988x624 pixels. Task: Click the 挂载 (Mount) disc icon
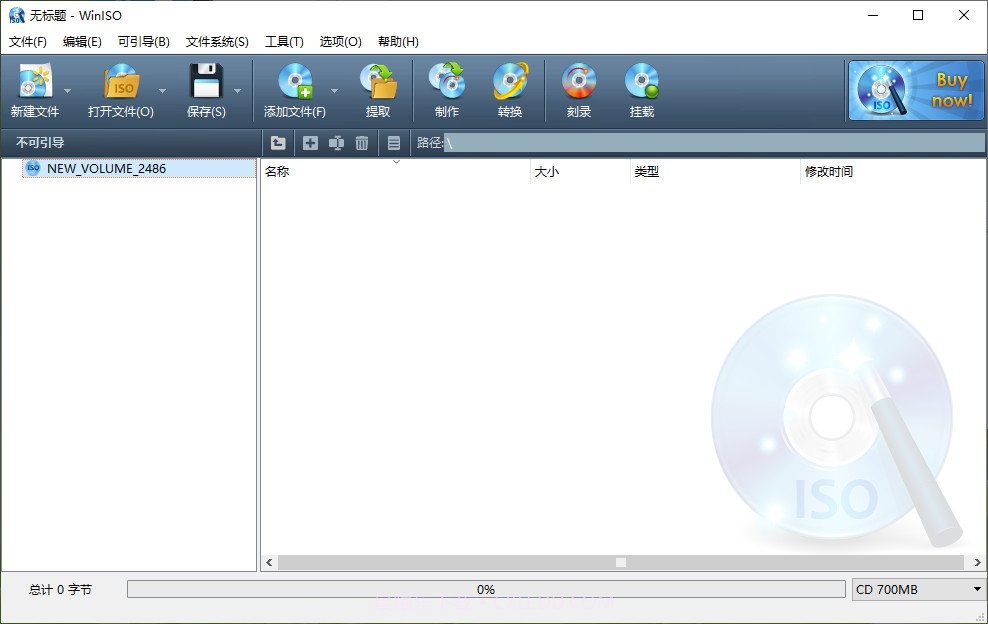click(x=642, y=83)
